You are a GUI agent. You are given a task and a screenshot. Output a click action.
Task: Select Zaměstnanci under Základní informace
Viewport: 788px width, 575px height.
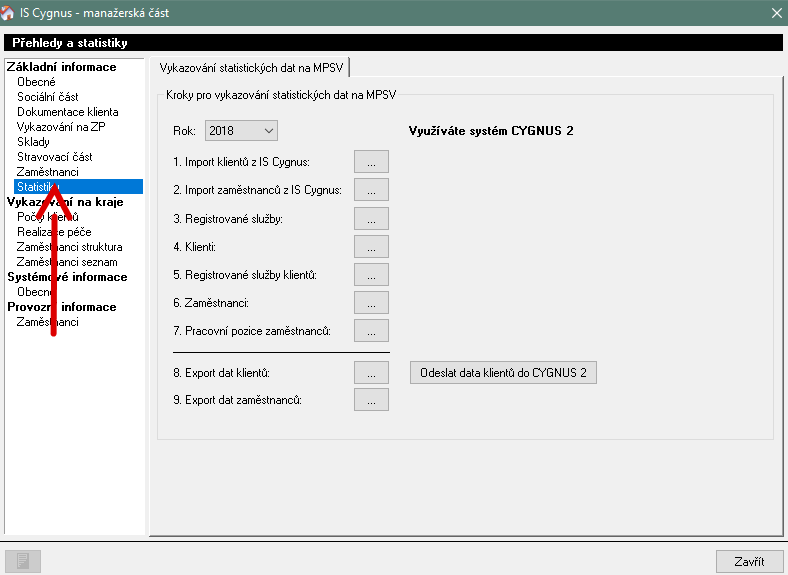48,172
